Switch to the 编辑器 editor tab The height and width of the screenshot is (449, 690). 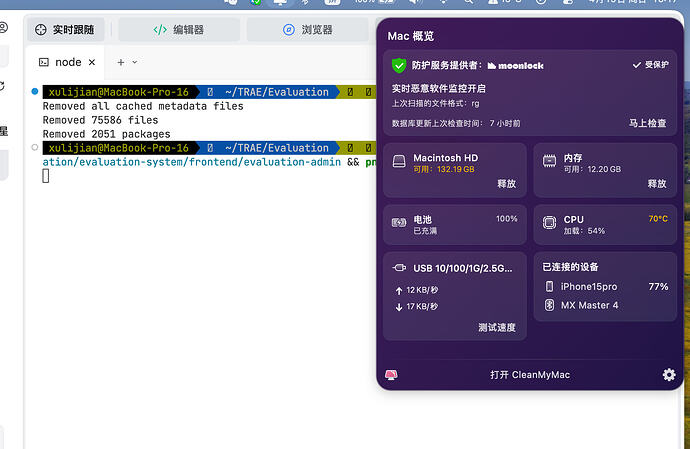pyautogui.click(x=179, y=29)
